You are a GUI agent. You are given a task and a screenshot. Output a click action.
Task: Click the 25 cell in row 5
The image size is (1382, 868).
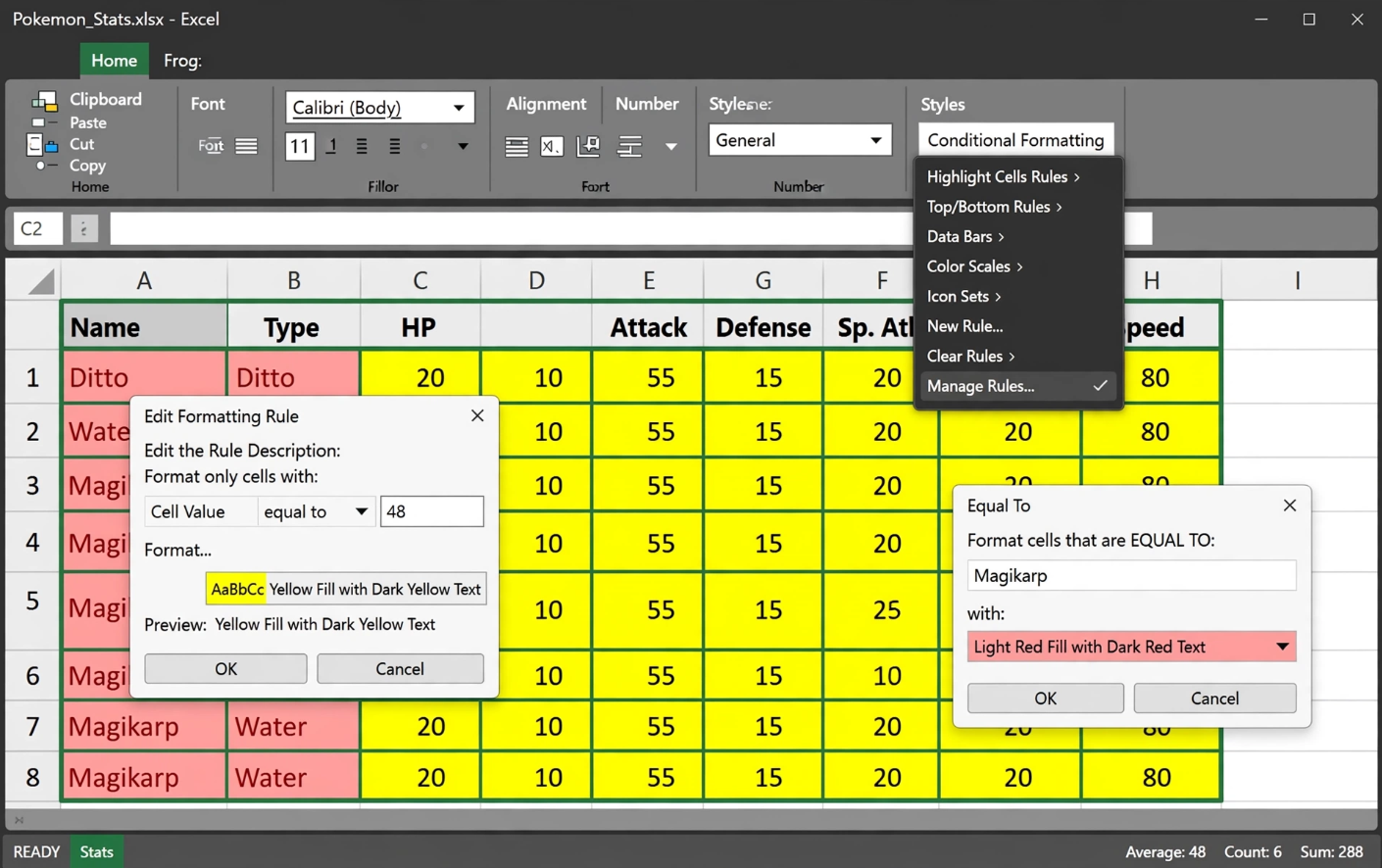881,609
